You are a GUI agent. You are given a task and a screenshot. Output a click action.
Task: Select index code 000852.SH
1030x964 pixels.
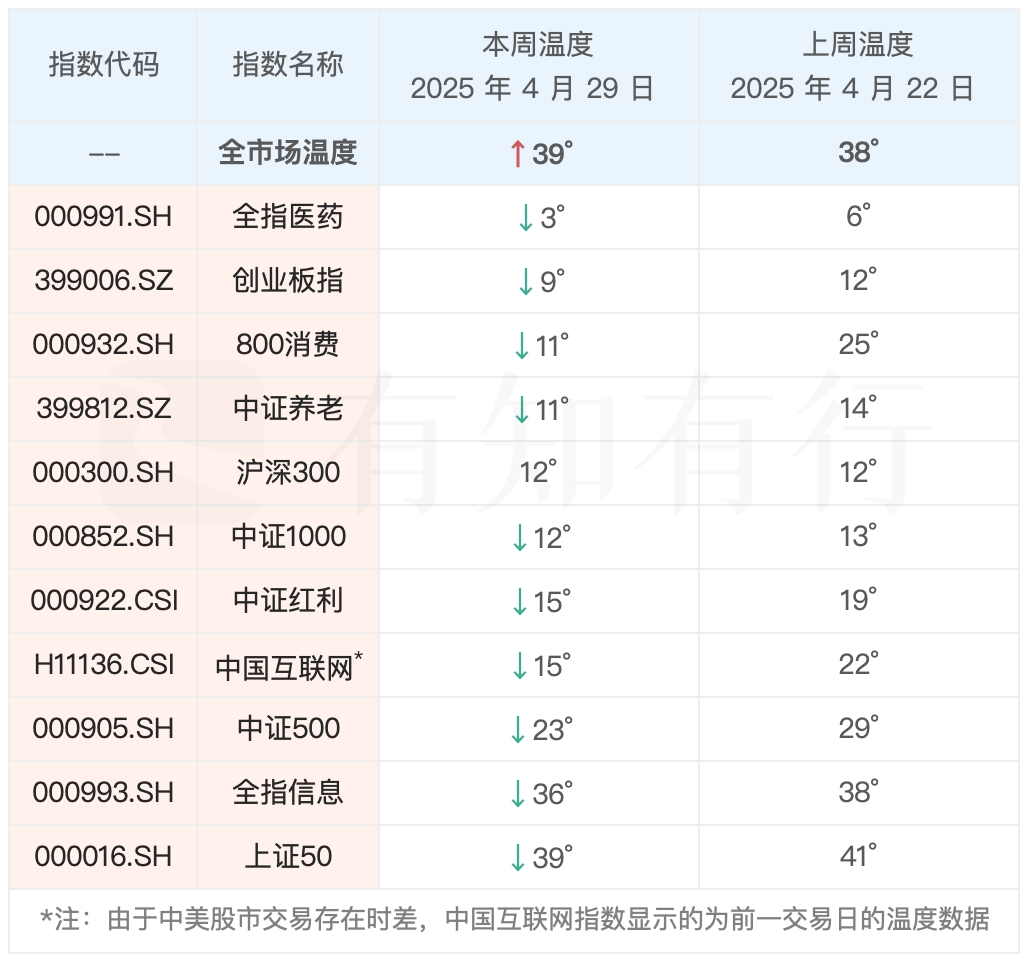pos(103,537)
